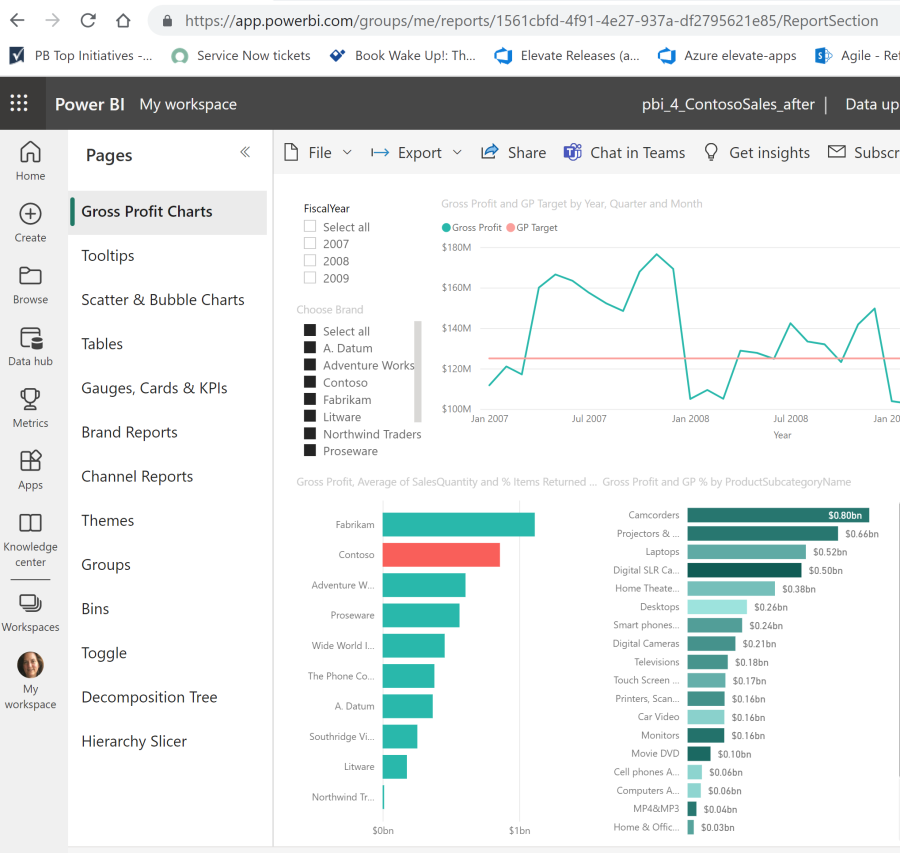Select the Fabrikam bar in brand chart
Screen dimensions: 900x853
coord(459,525)
